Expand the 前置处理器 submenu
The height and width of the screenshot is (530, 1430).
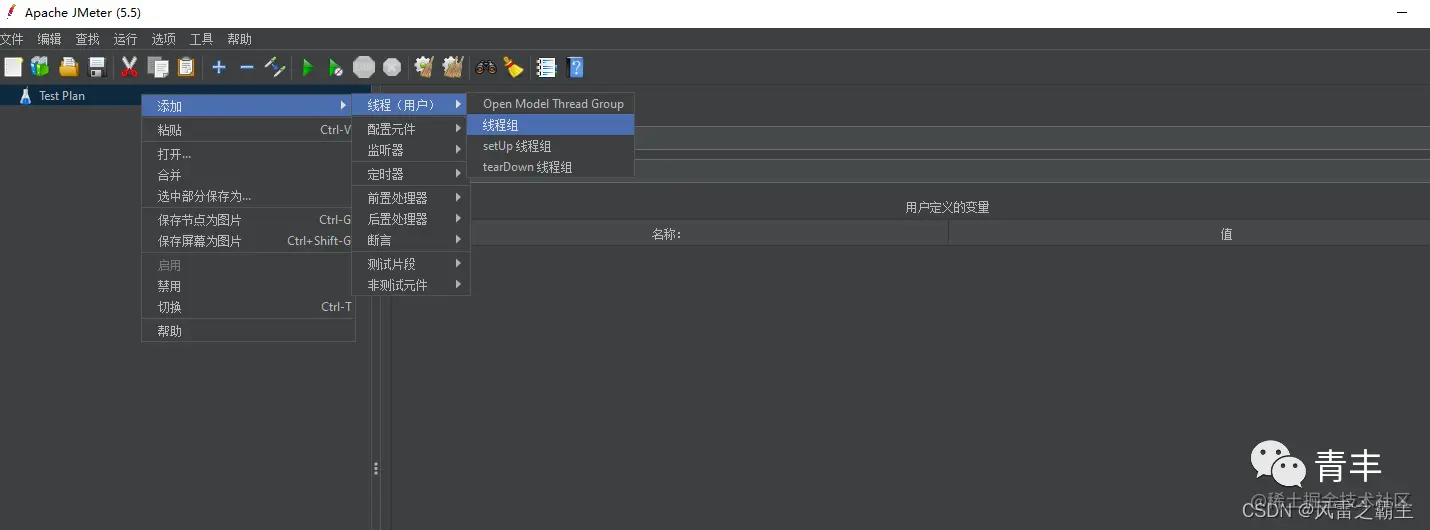pos(410,198)
